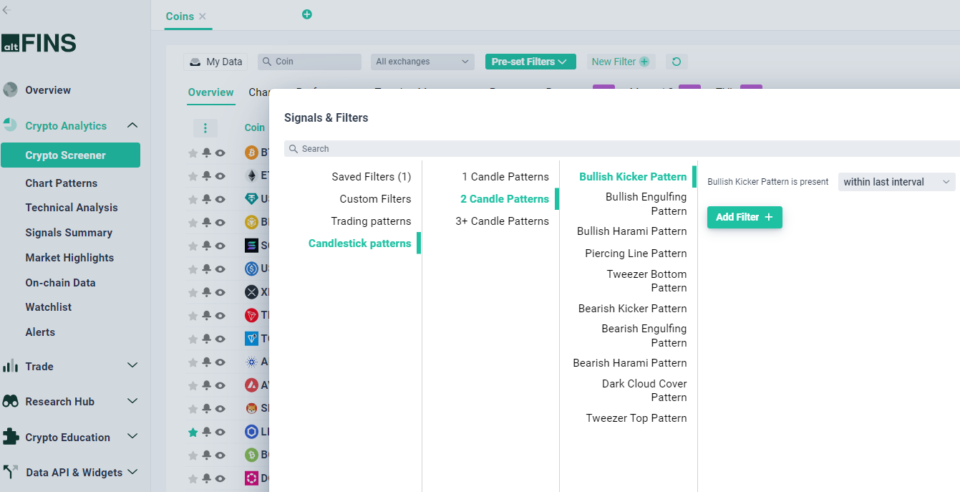Click the binoculars Research Hub icon
Viewport: 960px width, 492px height.
point(11,402)
